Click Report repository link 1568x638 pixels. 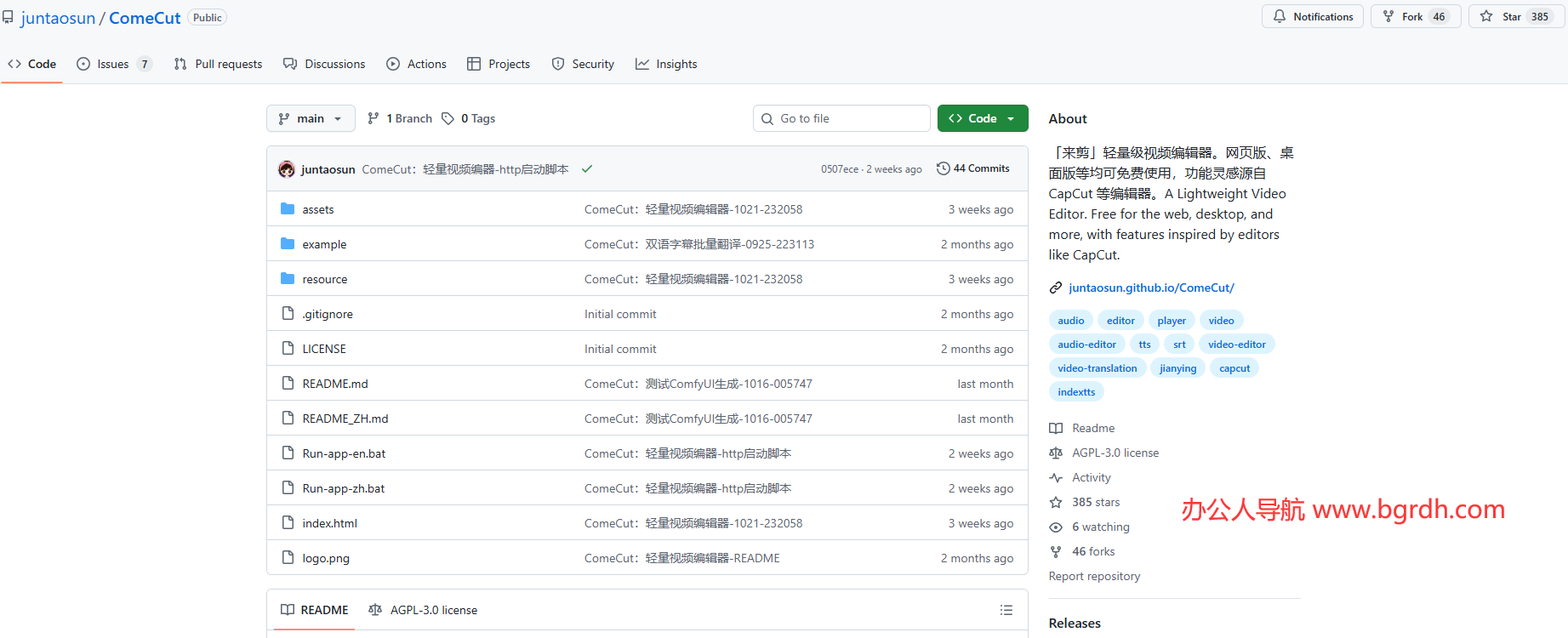click(1094, 576)
